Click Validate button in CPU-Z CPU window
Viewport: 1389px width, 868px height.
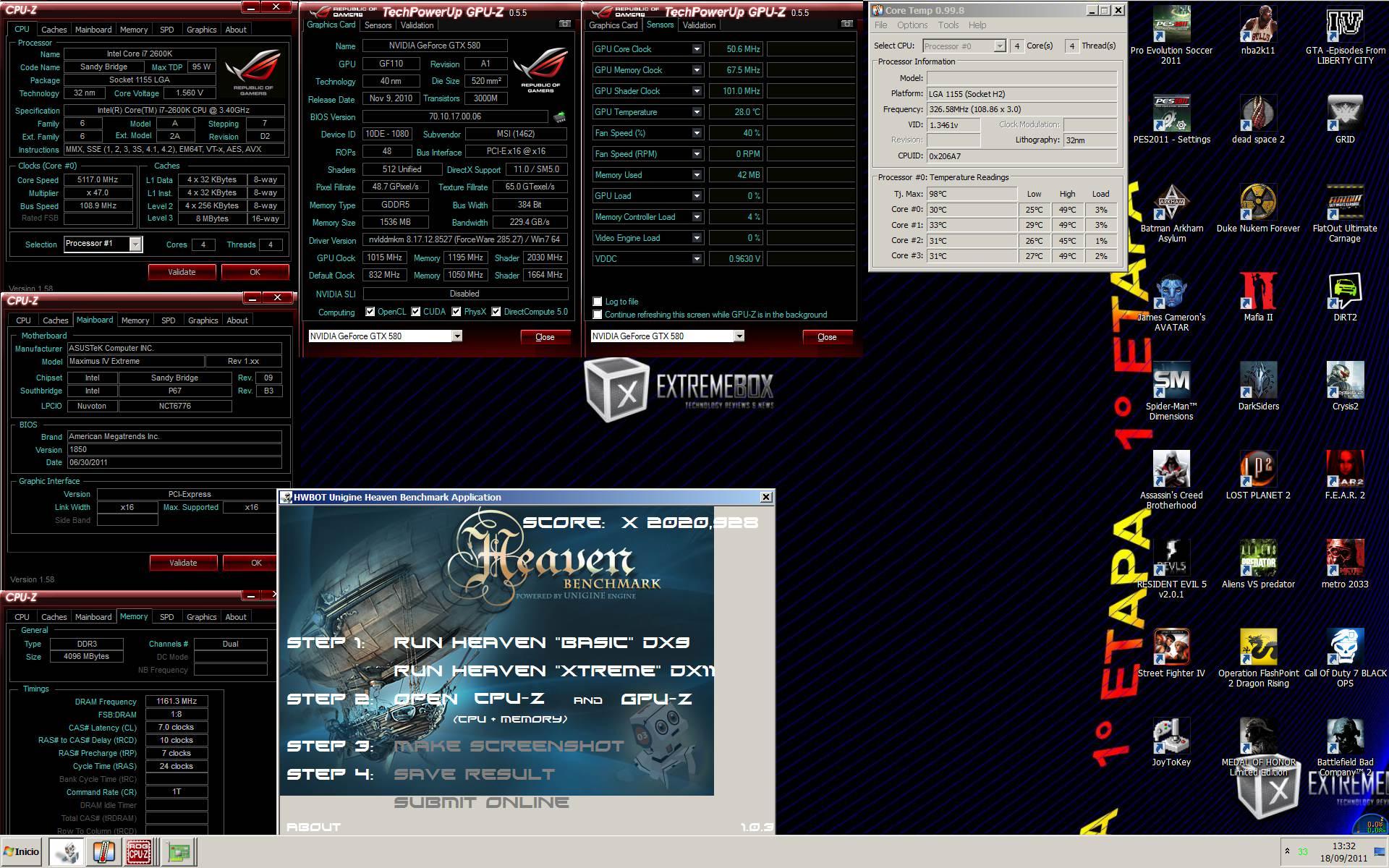coord(182,272)
